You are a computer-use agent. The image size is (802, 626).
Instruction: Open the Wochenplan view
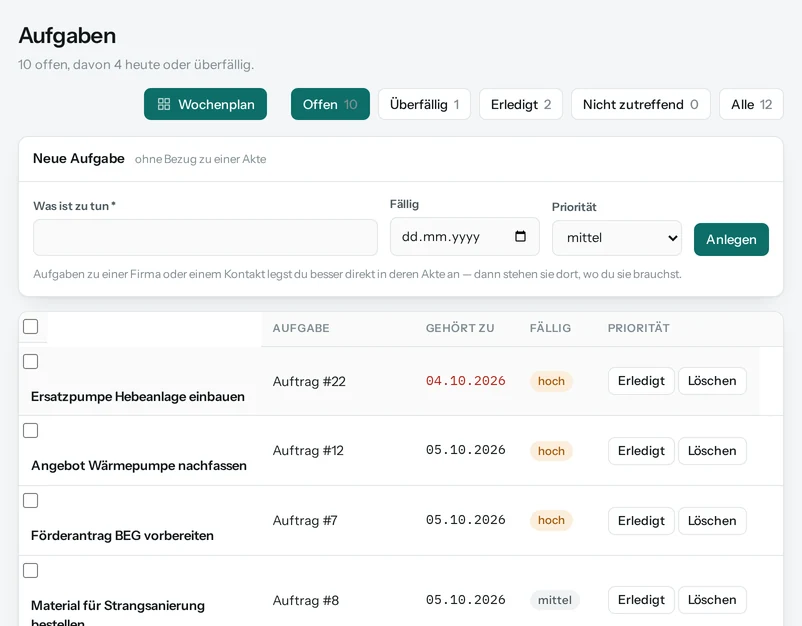tap(206, 104)
